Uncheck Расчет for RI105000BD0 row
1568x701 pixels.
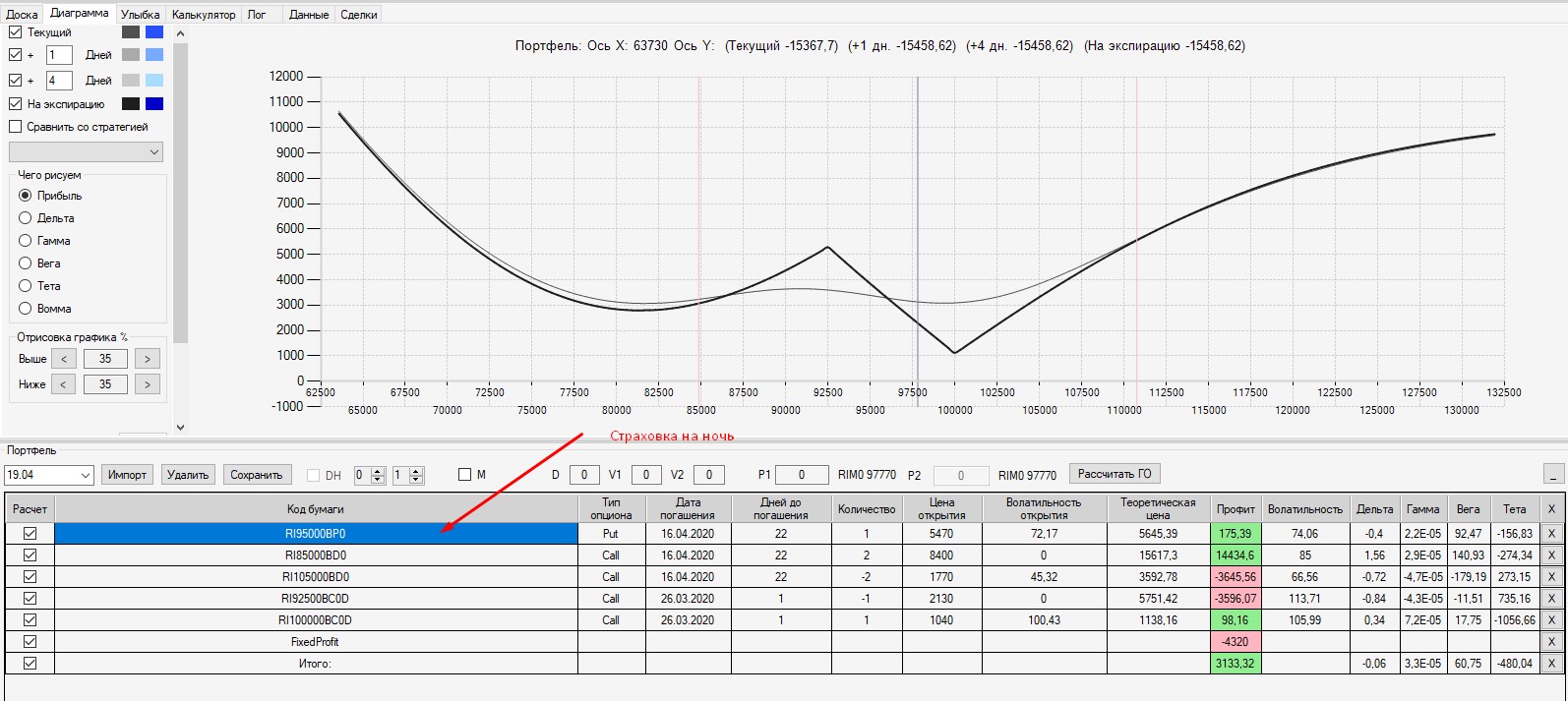point(30,577)
